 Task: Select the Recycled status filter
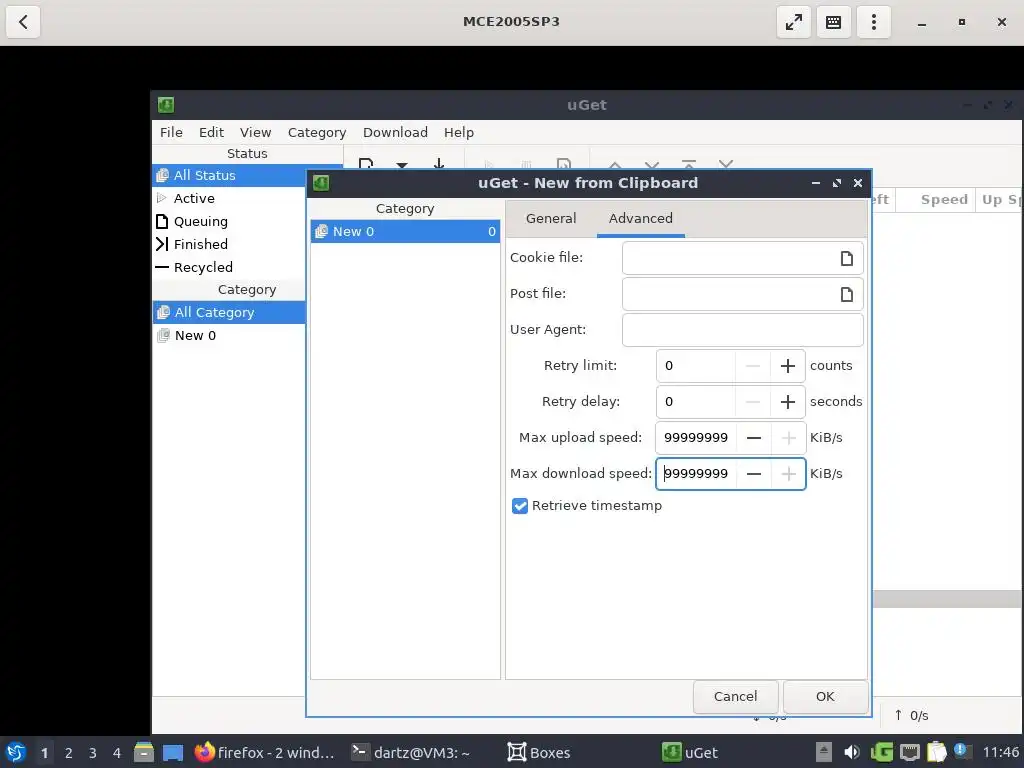(x=229, y=267)
